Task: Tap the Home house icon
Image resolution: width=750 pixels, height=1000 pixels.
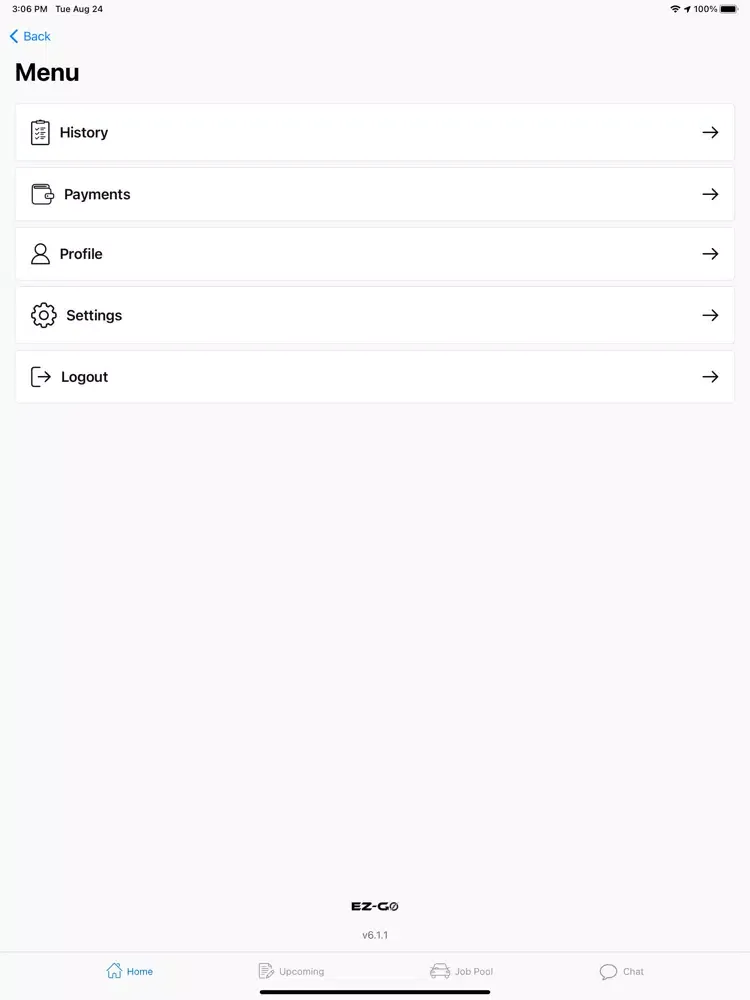Action: pyautogui.click(x=114, y=971)
